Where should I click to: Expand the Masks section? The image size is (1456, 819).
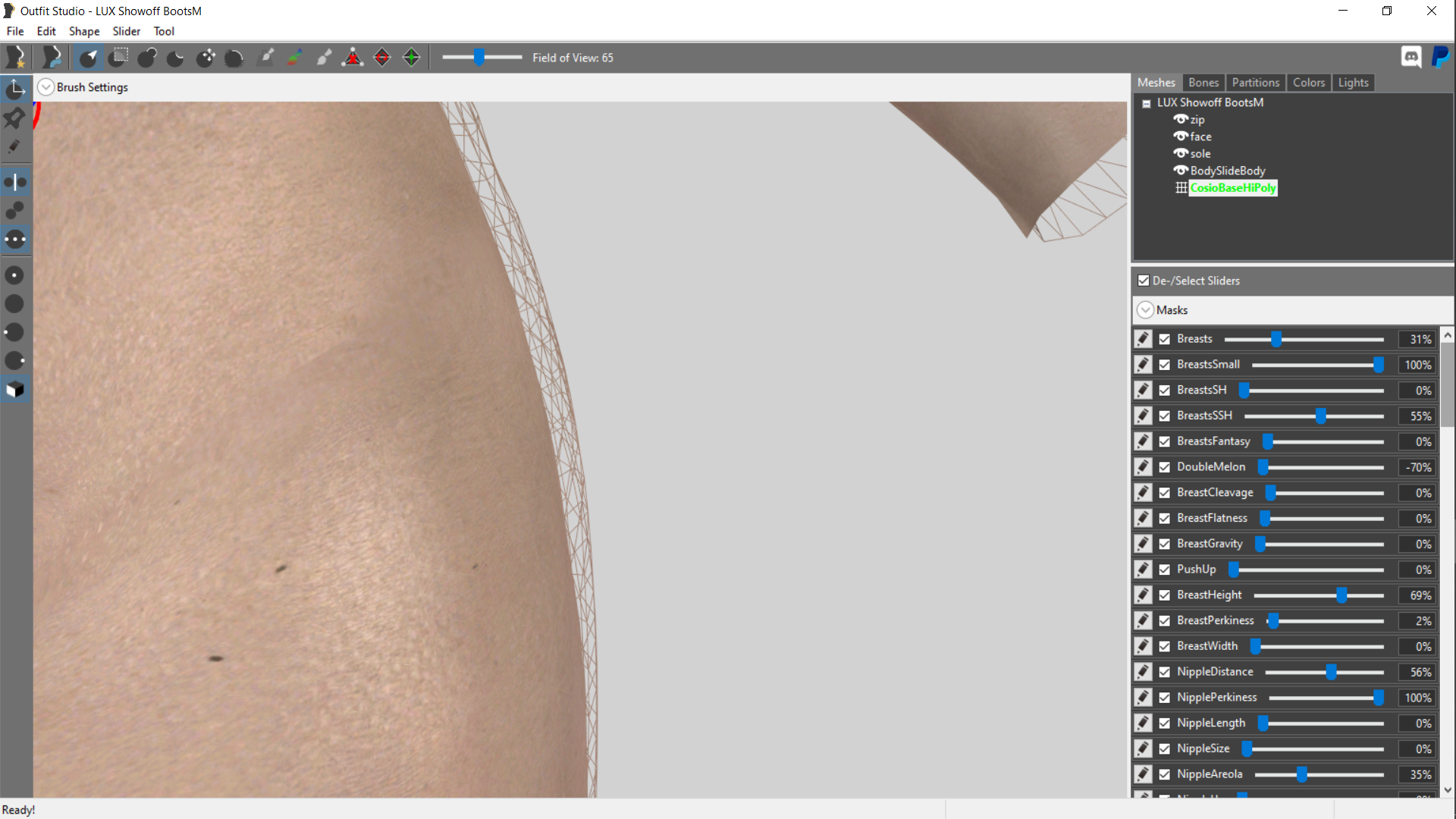1146,310
